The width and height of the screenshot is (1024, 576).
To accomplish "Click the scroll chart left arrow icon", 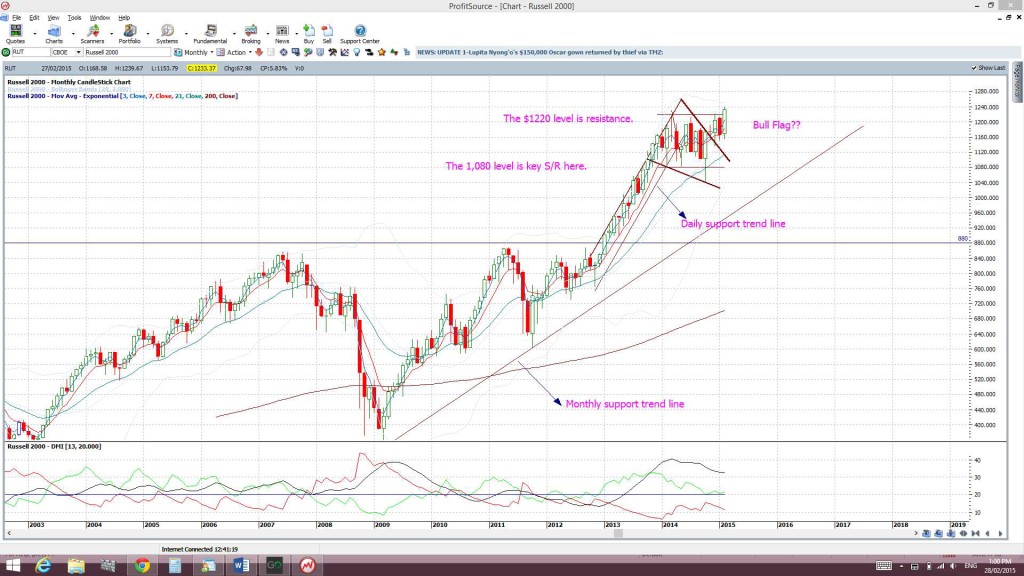I will 987,534.
